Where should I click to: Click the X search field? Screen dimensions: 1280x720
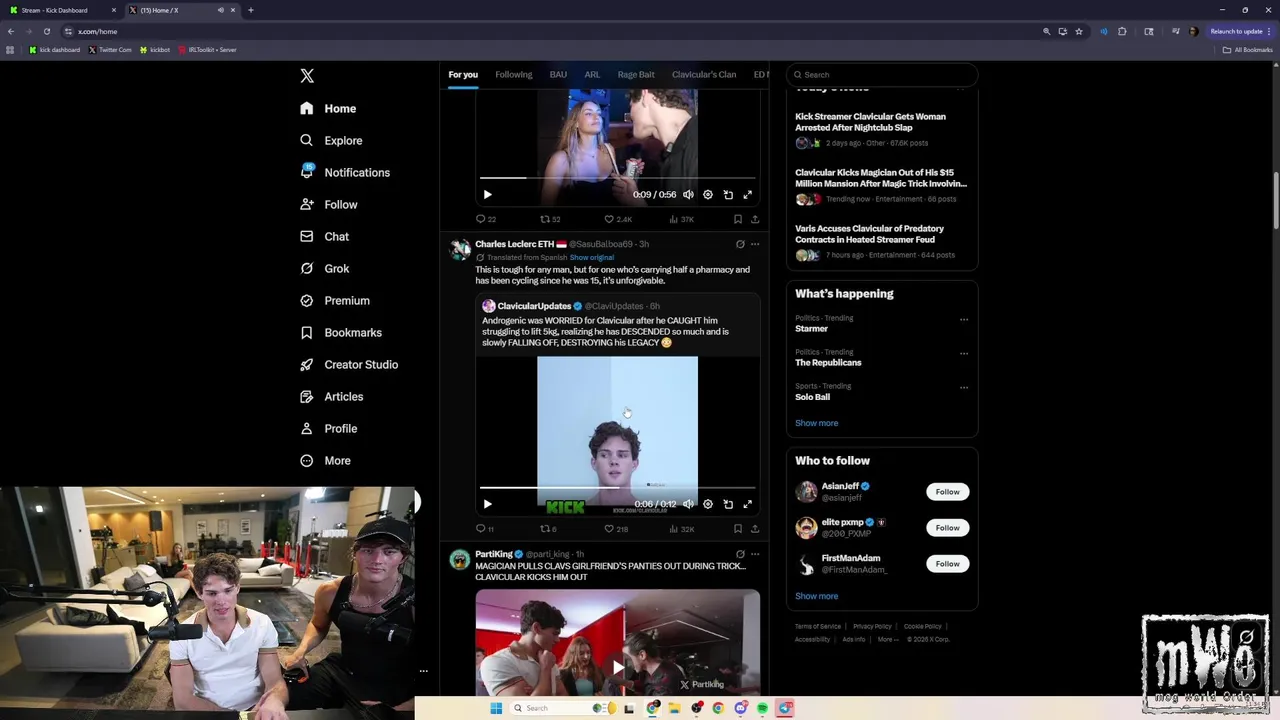point(881,75)
